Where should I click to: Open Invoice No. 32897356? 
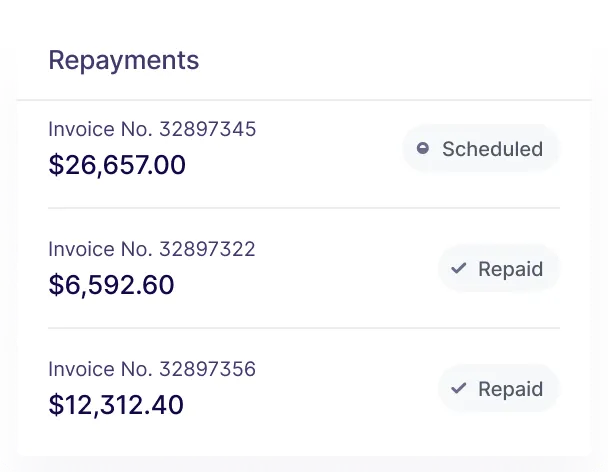point(152,369)
